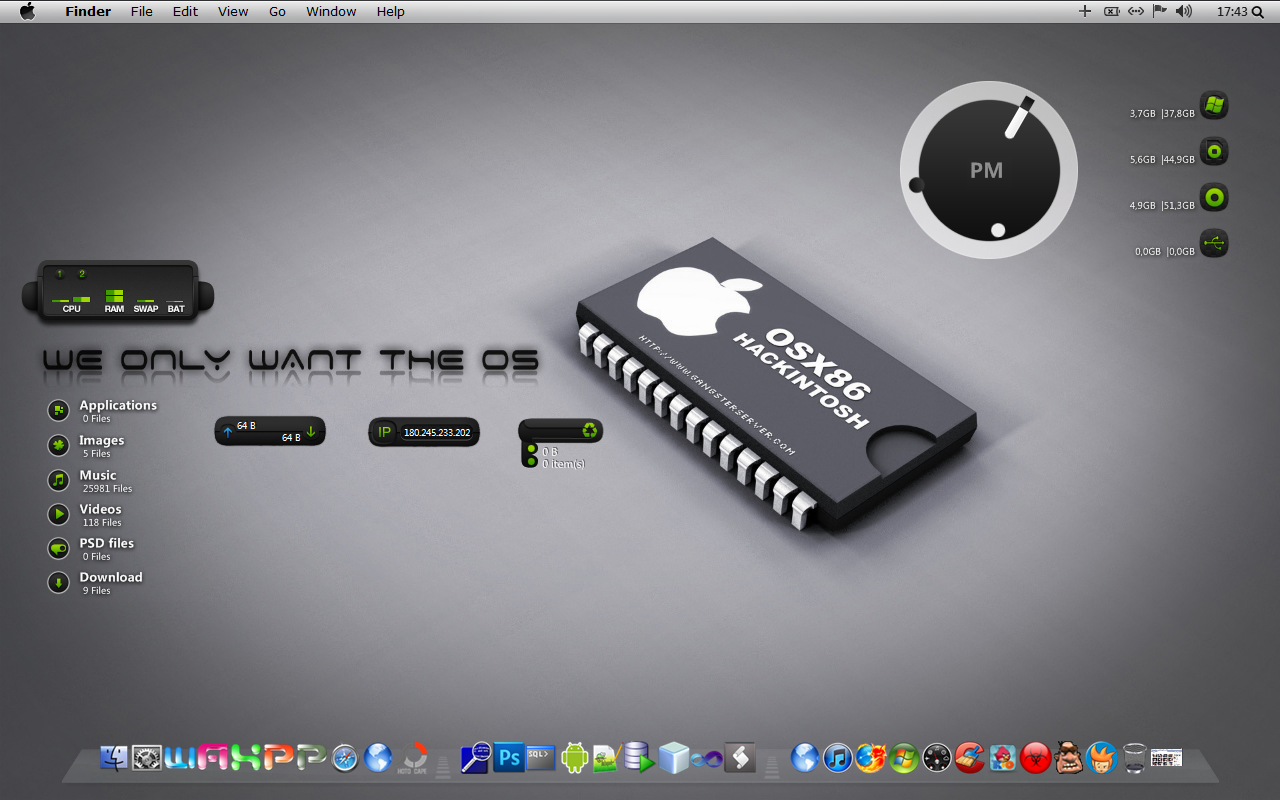
Task: Open the document thumbnail right of Trash
Action: 1166,758
